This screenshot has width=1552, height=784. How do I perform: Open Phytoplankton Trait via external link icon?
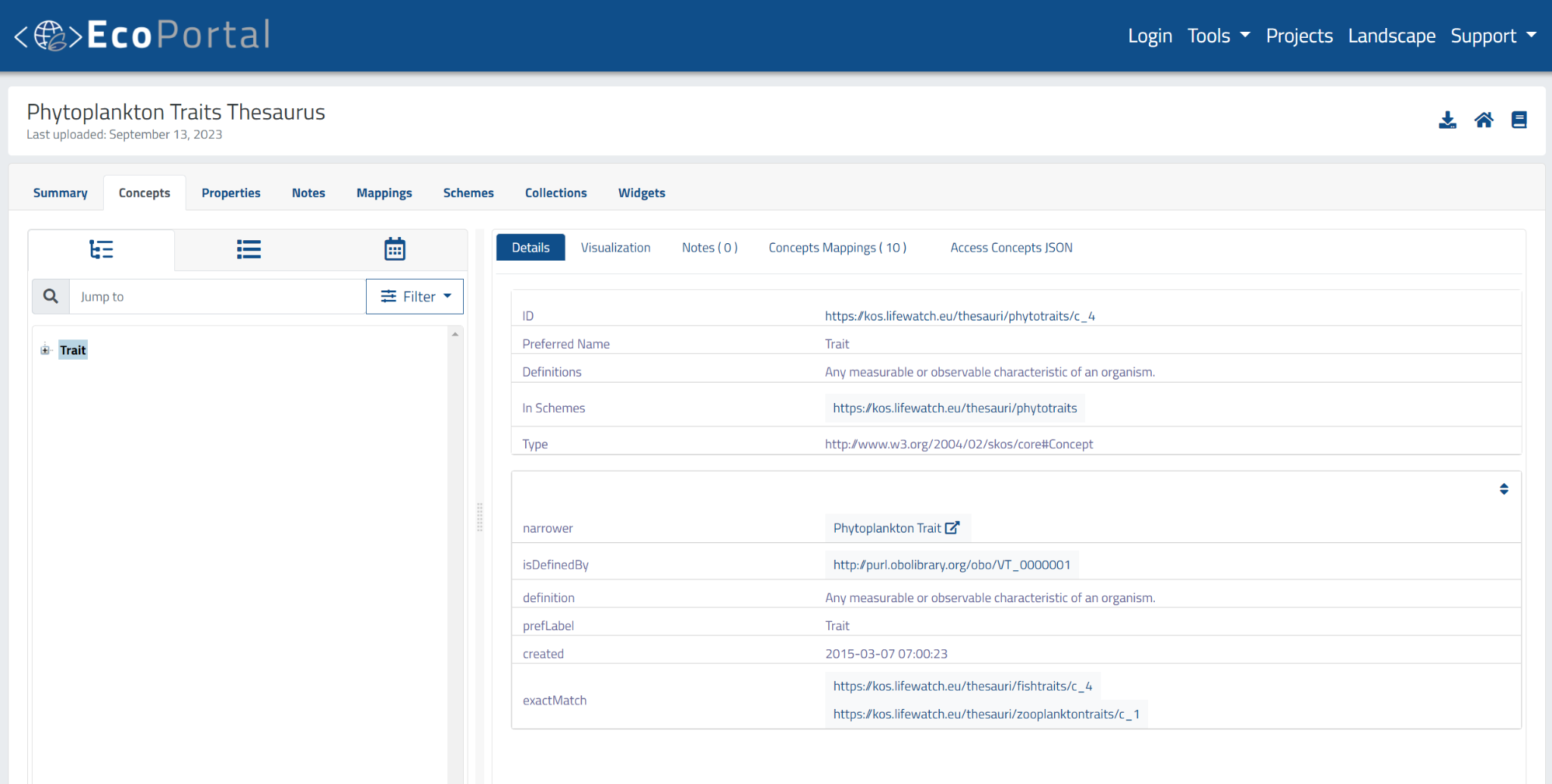(x=952, y=527)
